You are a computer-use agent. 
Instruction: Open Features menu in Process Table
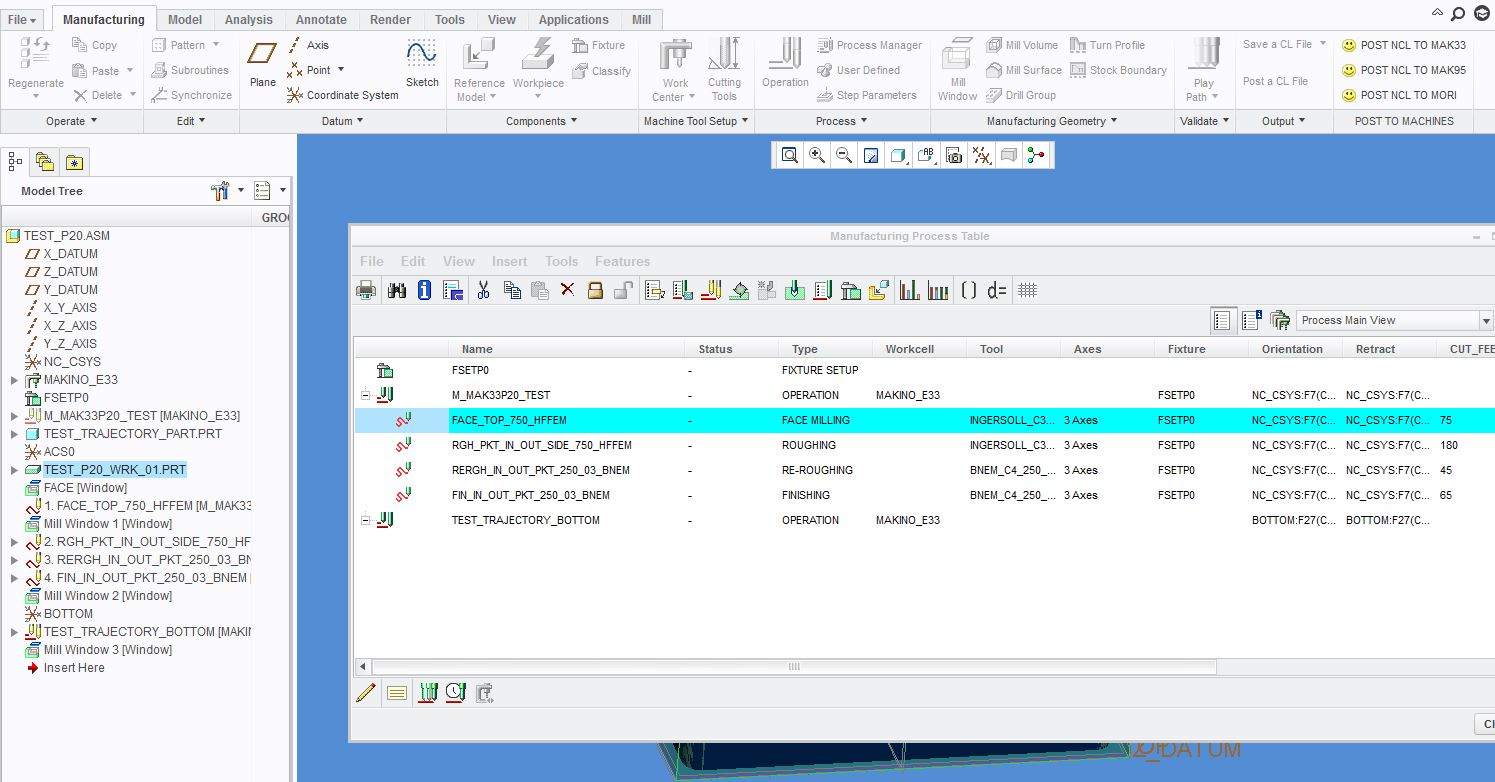coord(622,261)
